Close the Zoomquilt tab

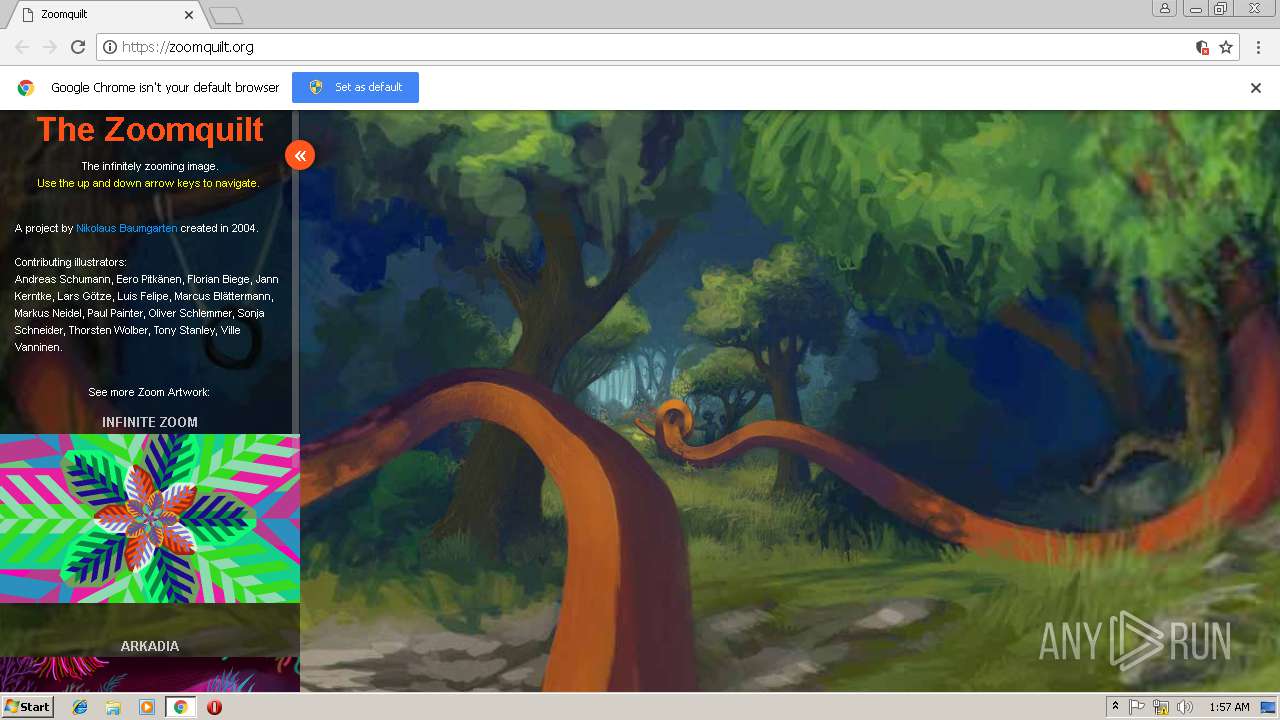point(189,15)
